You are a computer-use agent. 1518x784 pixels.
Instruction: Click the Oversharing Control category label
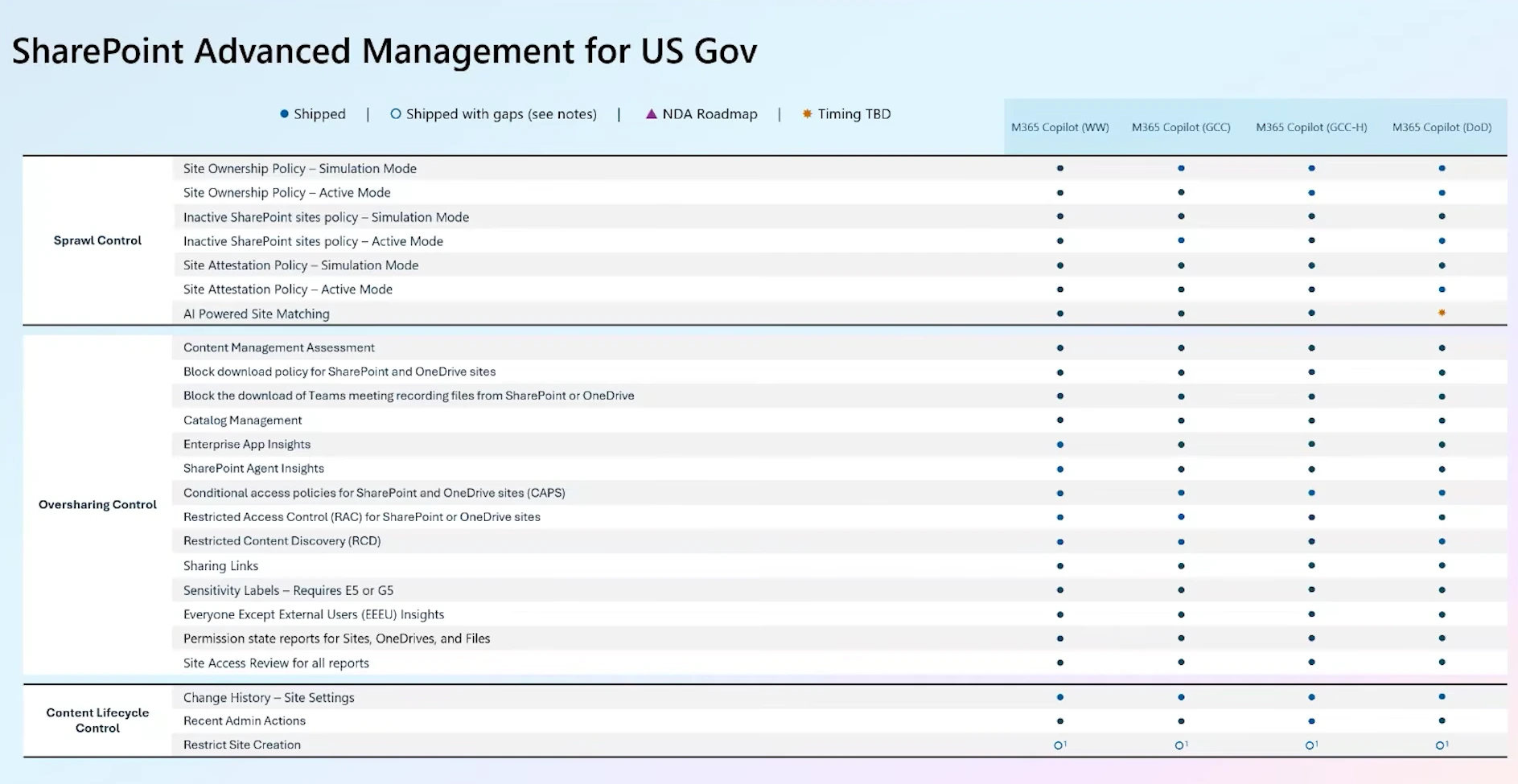(x=97, y=504)
